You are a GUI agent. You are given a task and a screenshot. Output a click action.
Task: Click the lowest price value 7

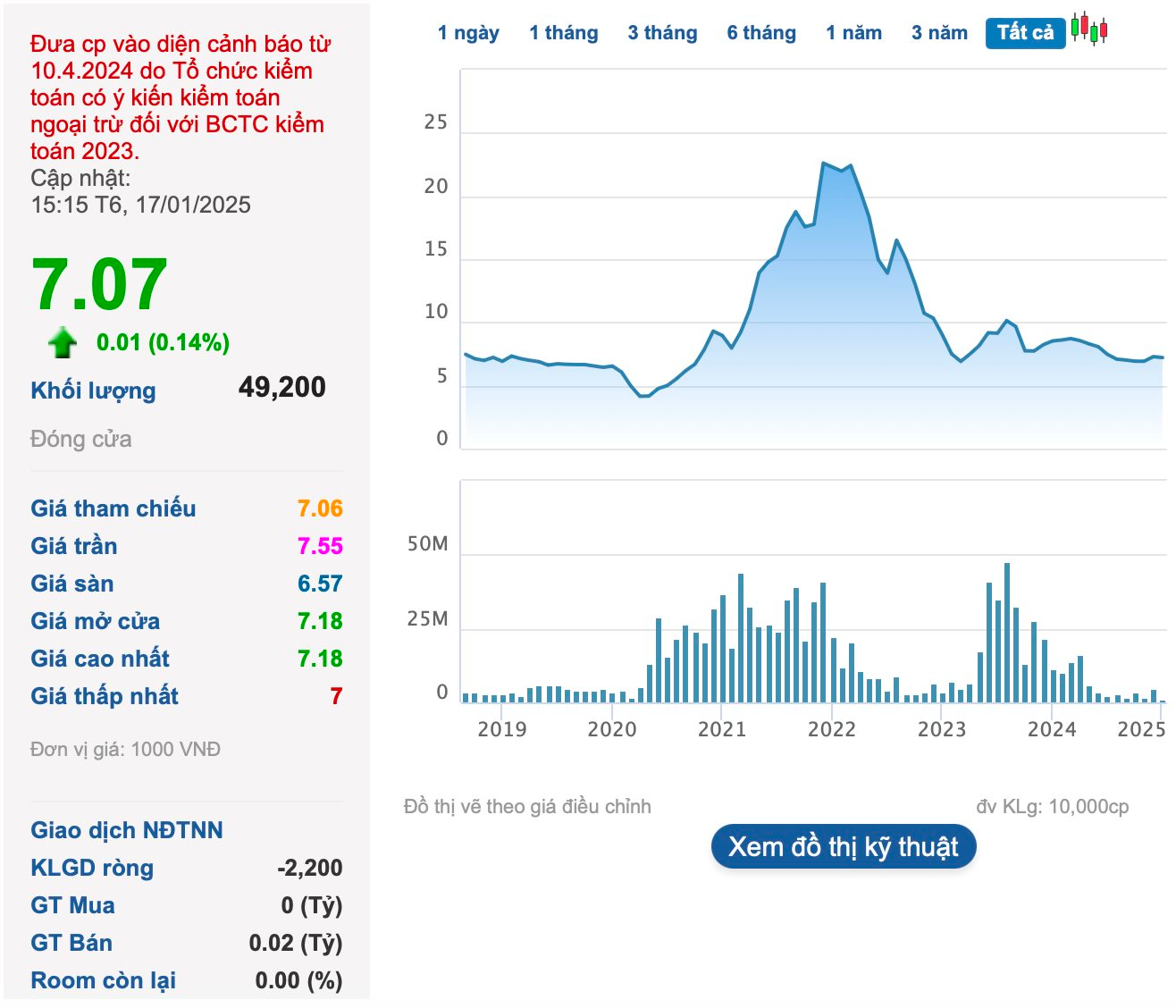pyautogui.click(x=336, y=696)
